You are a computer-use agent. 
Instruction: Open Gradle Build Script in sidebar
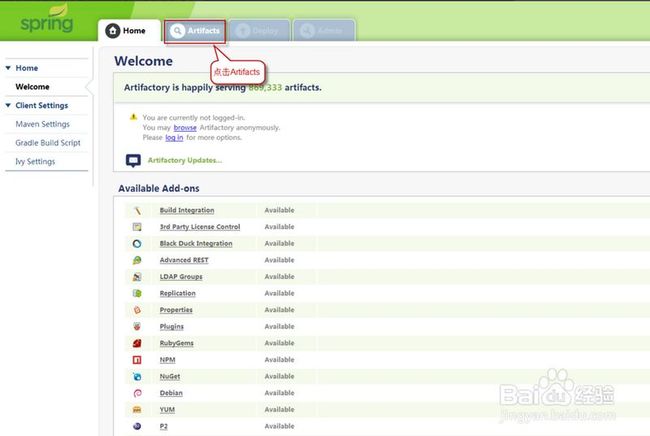pos(48,143)
